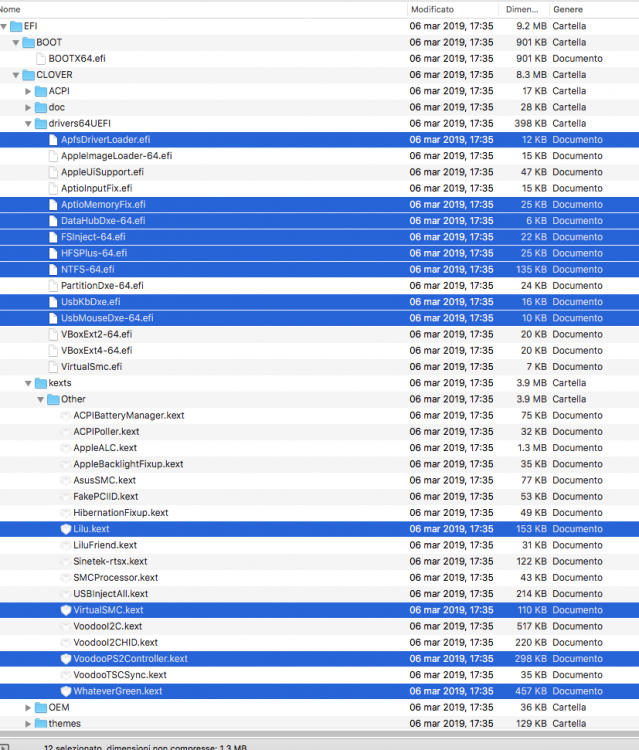Select the AppleUiSupport.efi file name

pos(102,172)
